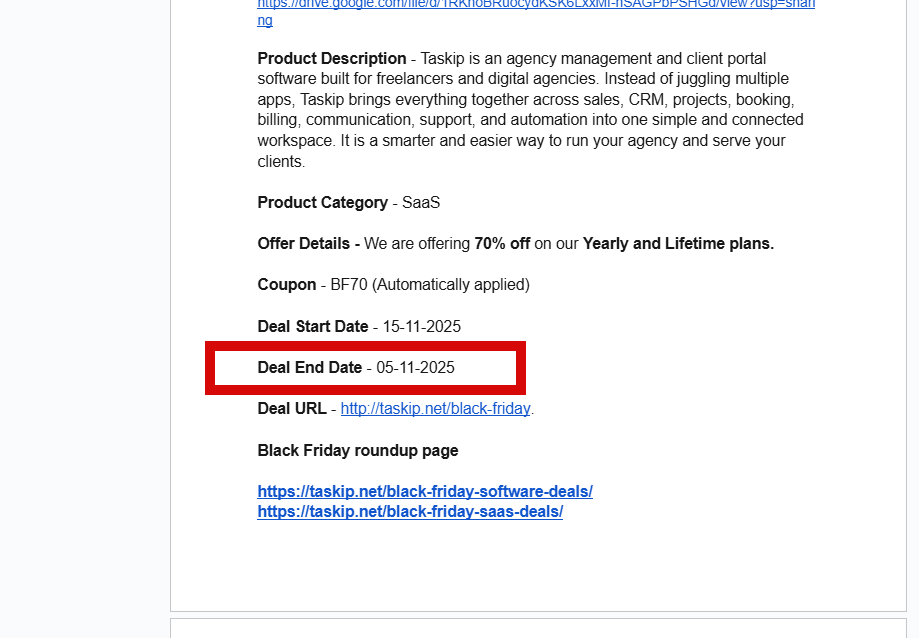
Task: Click the '(Automatically applied)' coupon note
Action: pos(453,285)
